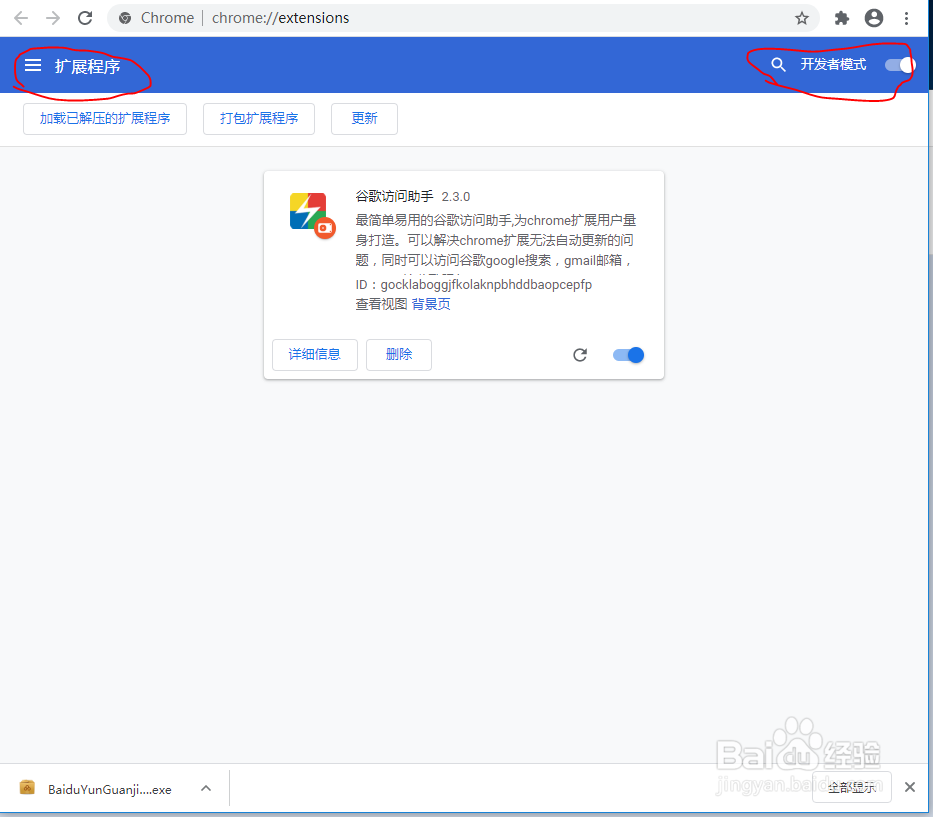Click 更新 button
The height and width of the screenshot is (817, 933).
[364, 118]
